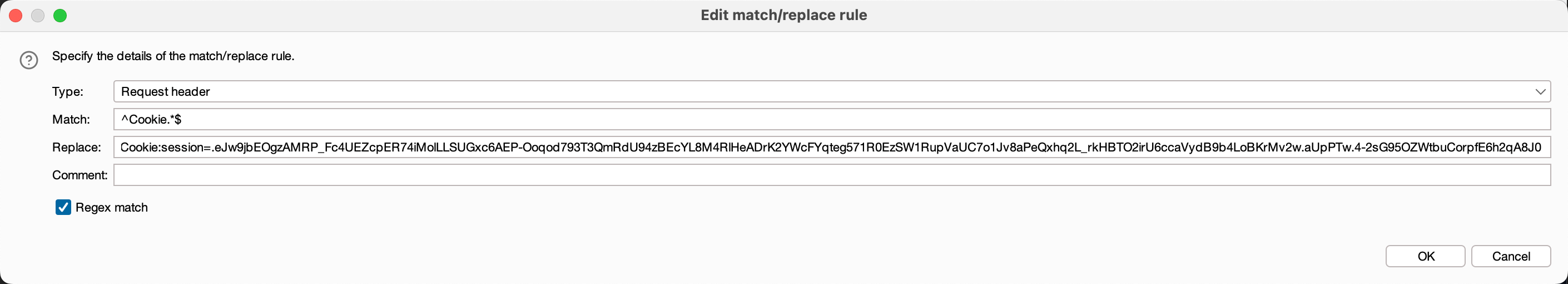Click the 'Edit match/replace rule' title bar
1568x284 pixels.
tap(783, 15)
